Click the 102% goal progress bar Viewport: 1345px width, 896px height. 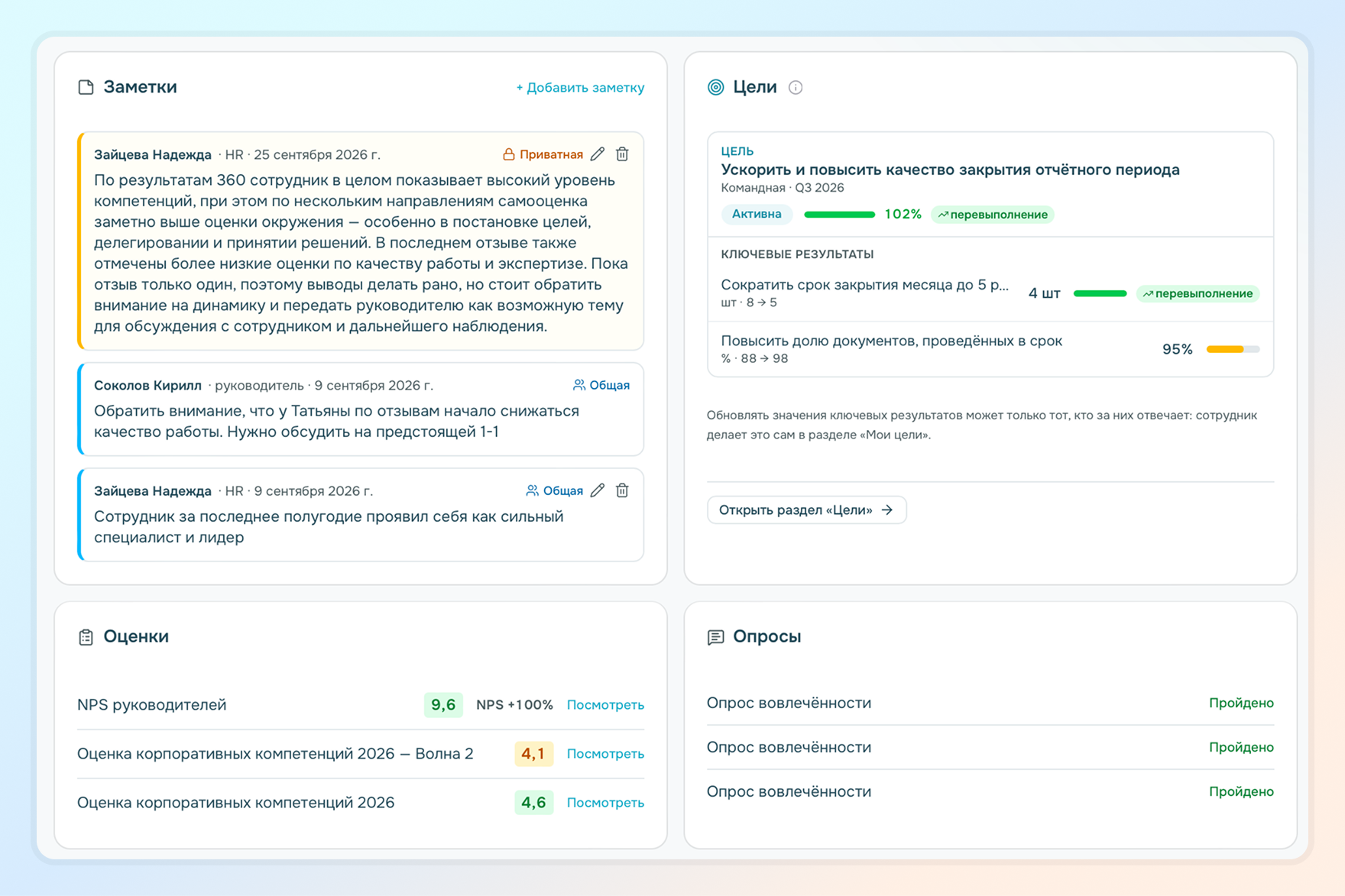[839, 215]
